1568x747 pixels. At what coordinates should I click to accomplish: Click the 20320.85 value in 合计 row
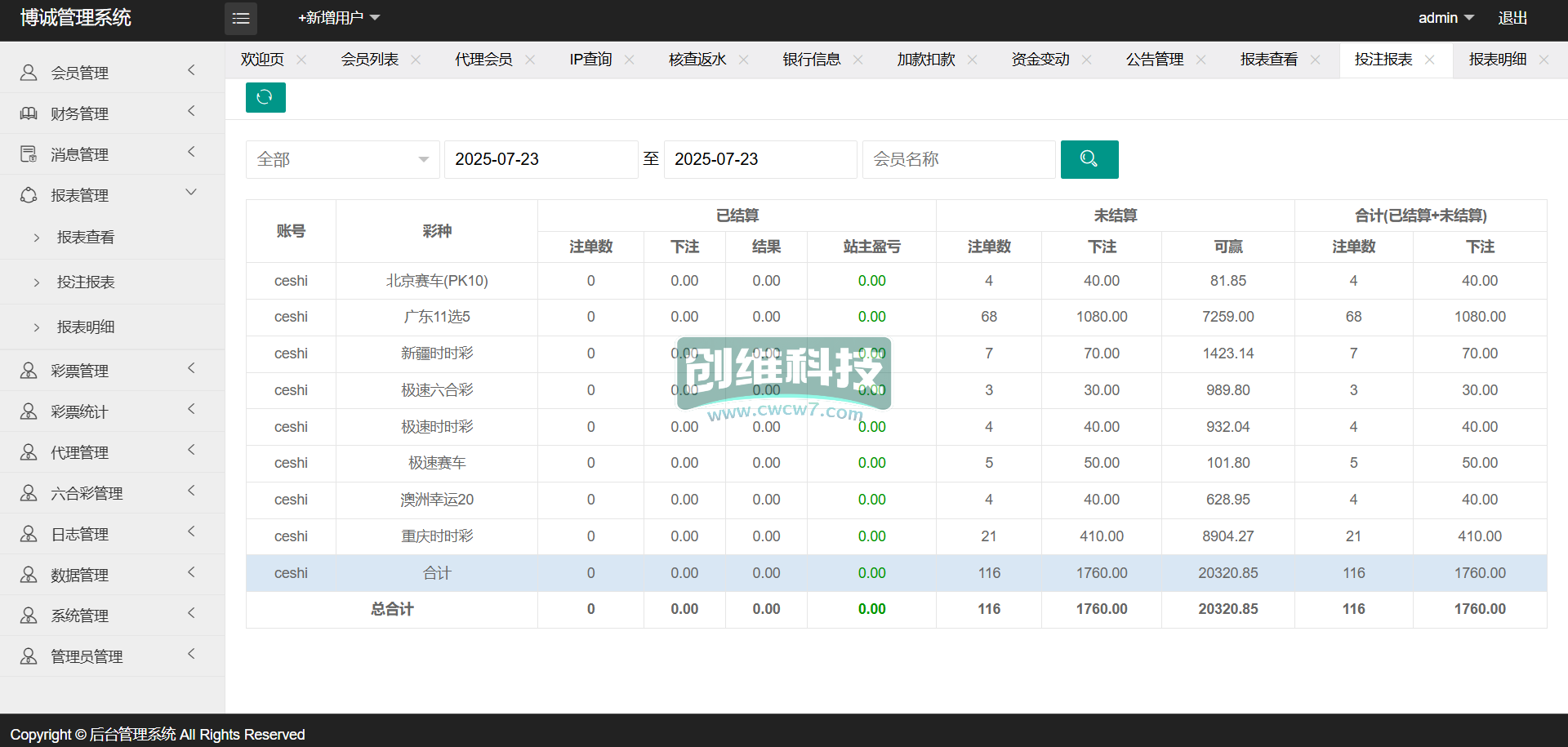1228,573
